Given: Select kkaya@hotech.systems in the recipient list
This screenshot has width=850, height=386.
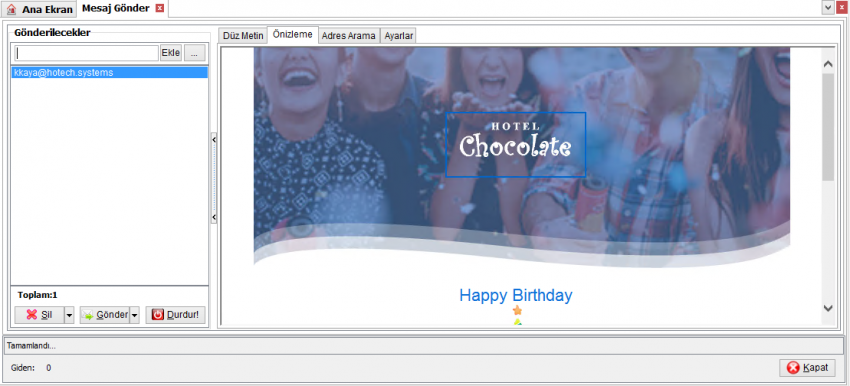Looking at the screenshot, I should [x=110, y=72].
